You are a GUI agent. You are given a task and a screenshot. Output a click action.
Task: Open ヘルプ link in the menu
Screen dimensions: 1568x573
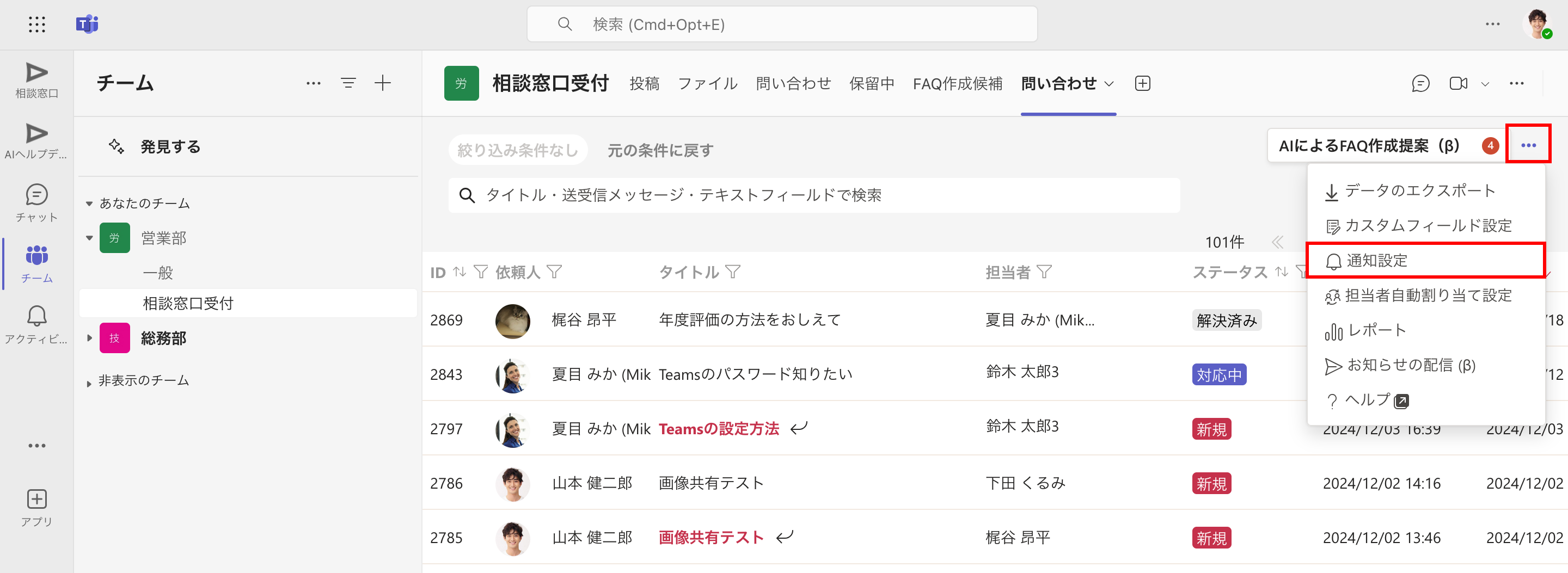click(1425, 401)
